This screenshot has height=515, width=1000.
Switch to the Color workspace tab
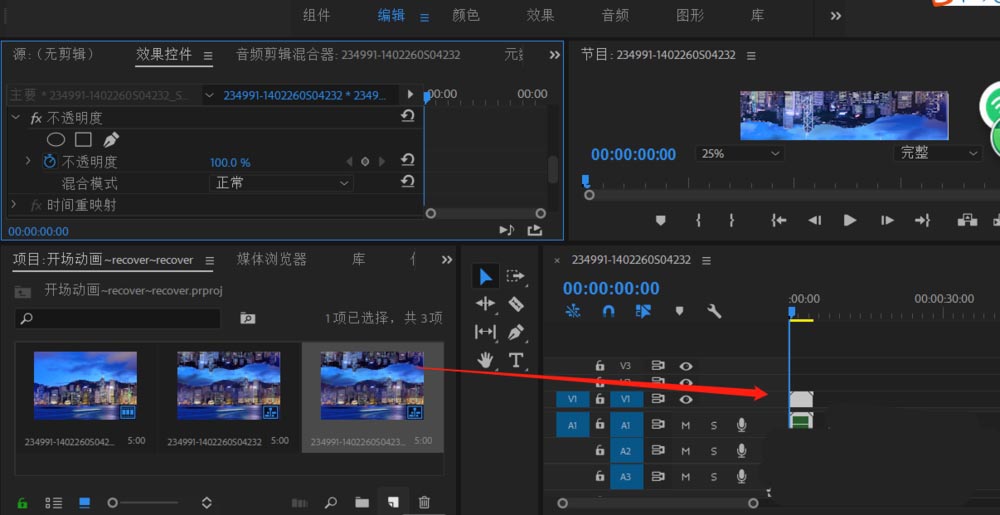pyautogui.click(x=465, y=15)
